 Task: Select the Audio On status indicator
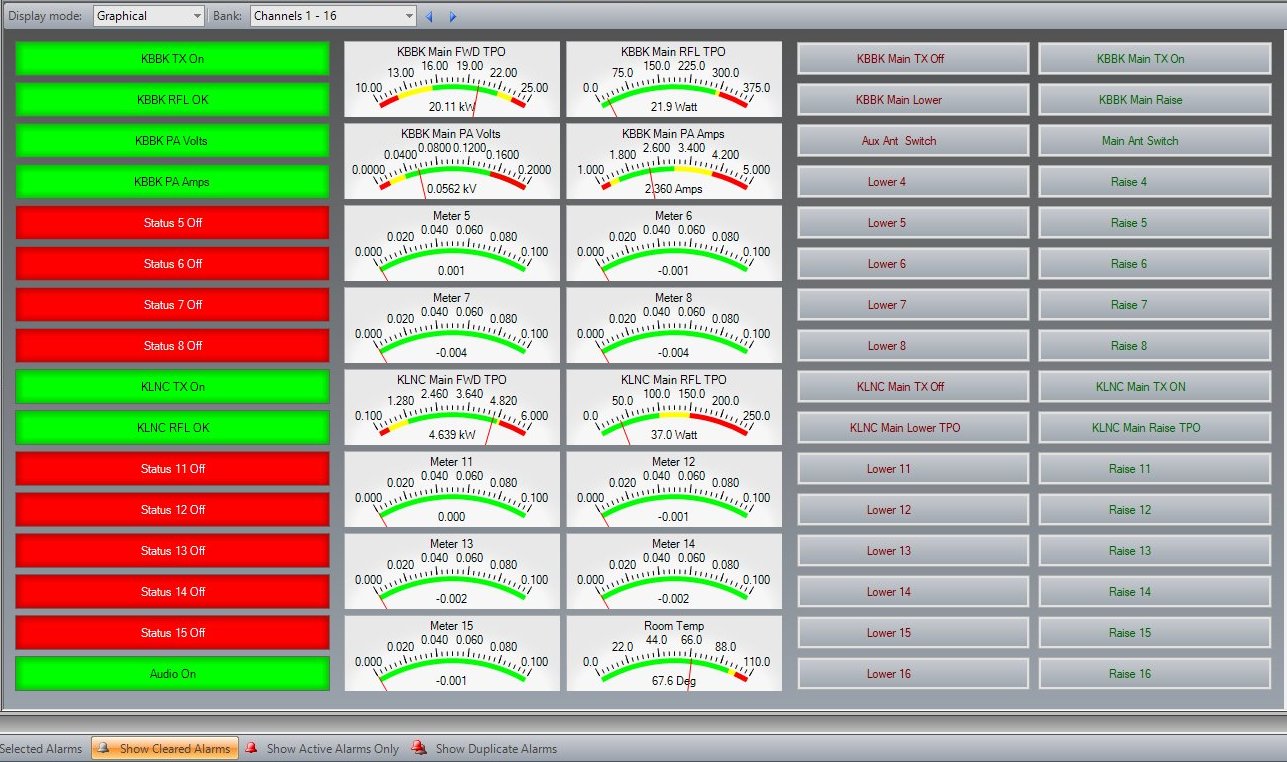point(172,674)
